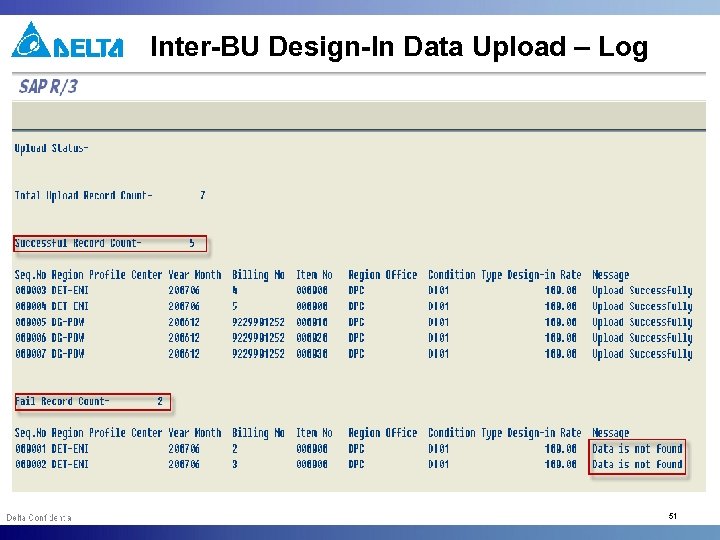The height and width of the screenshot is (540, 720).
Task: Click the SAP R/3 label
Action: click(x=48, y=86)
